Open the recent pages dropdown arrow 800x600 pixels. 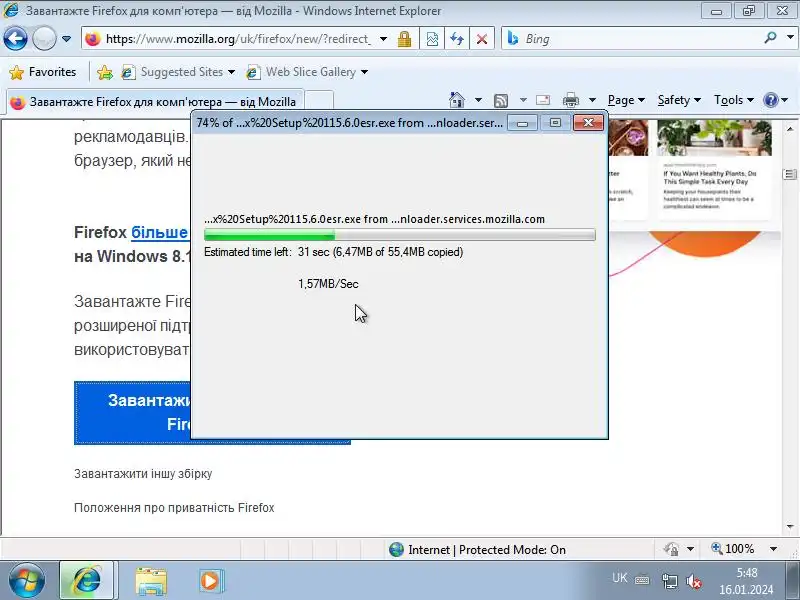66,39
